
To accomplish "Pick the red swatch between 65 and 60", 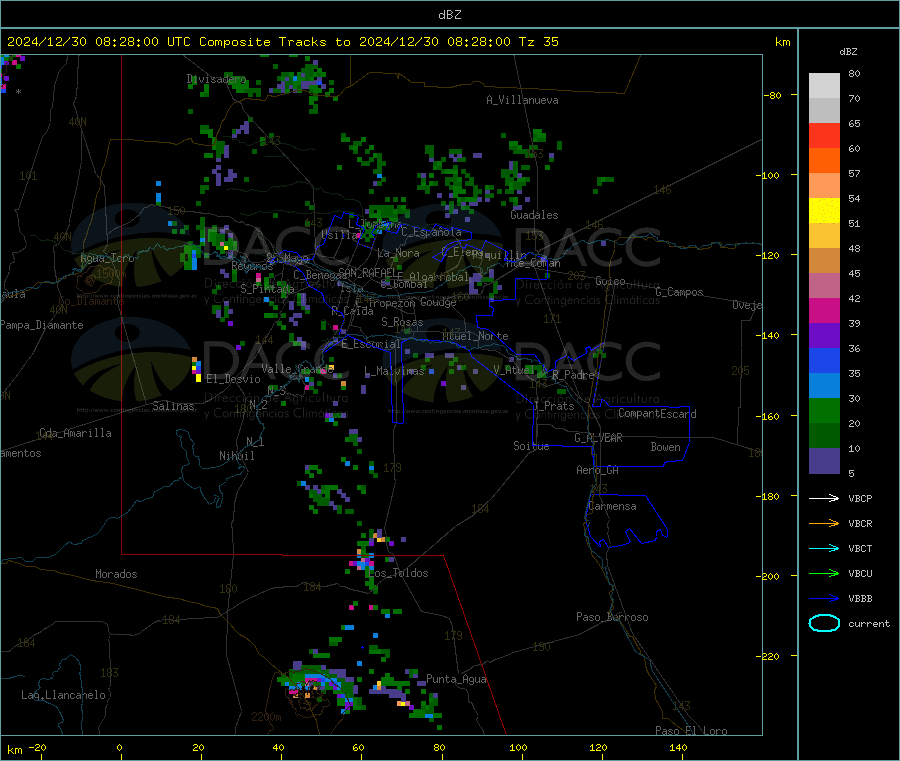I will pyautogui.click(x=824, y=135).
